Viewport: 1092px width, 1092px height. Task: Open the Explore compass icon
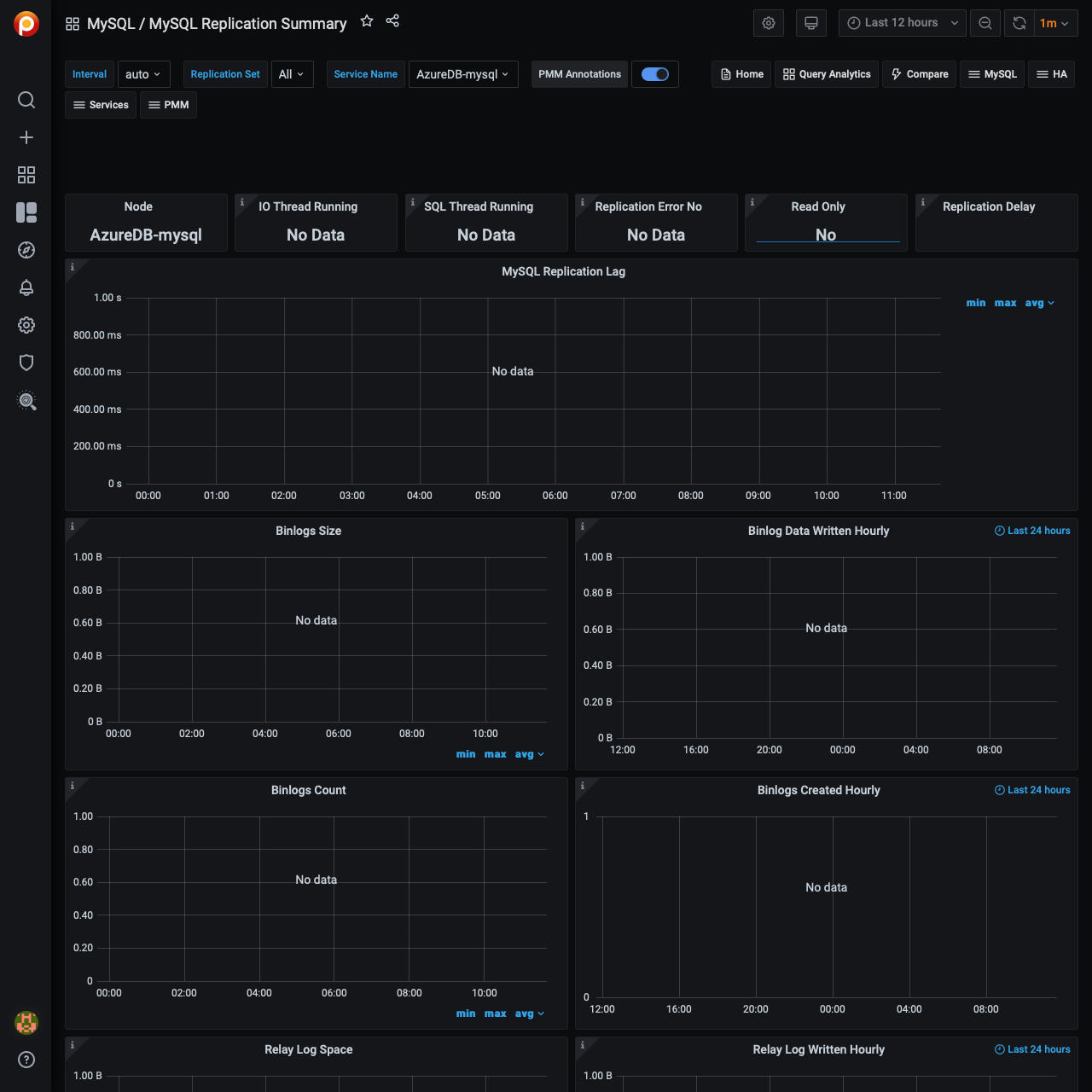26,250
